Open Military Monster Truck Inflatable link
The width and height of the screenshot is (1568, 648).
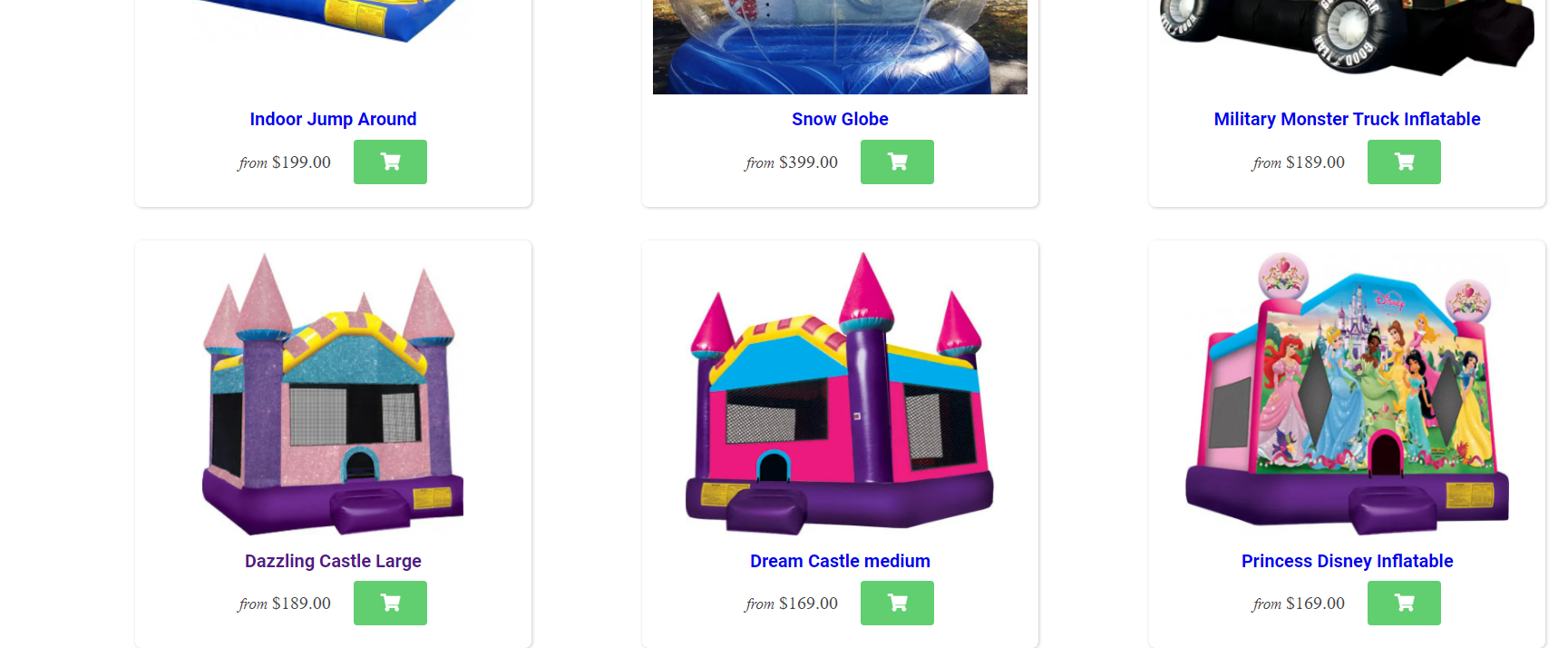1347,119
